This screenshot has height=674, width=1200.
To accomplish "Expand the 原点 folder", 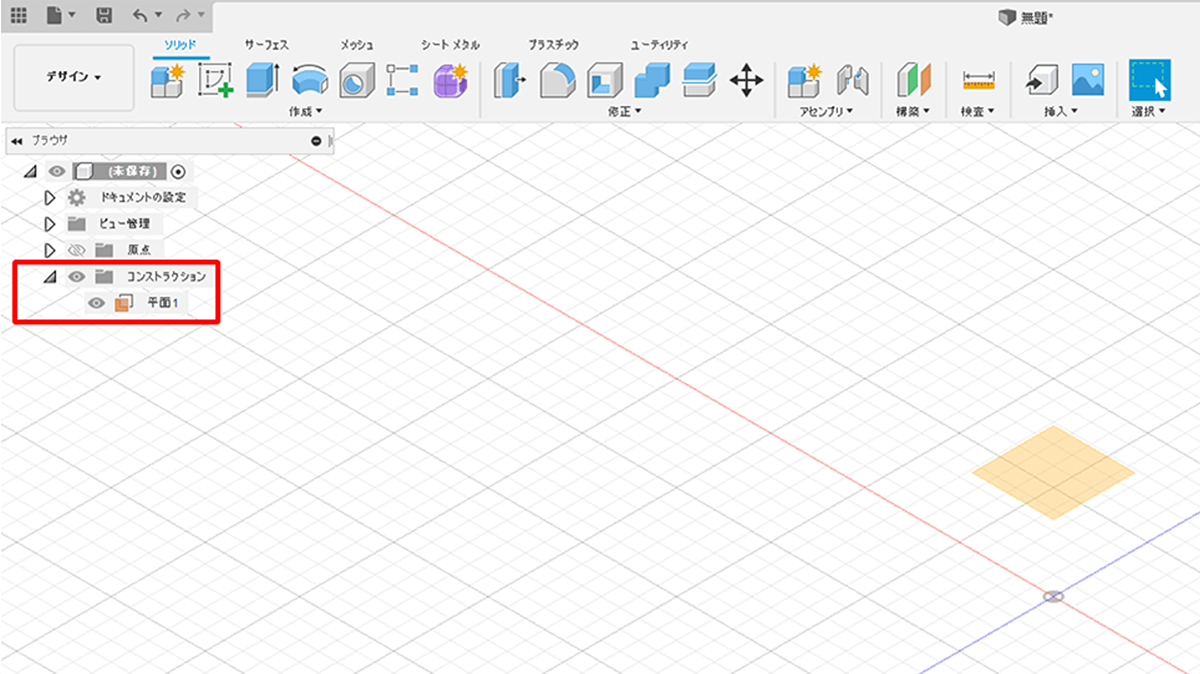I will [x=50, y=249].
